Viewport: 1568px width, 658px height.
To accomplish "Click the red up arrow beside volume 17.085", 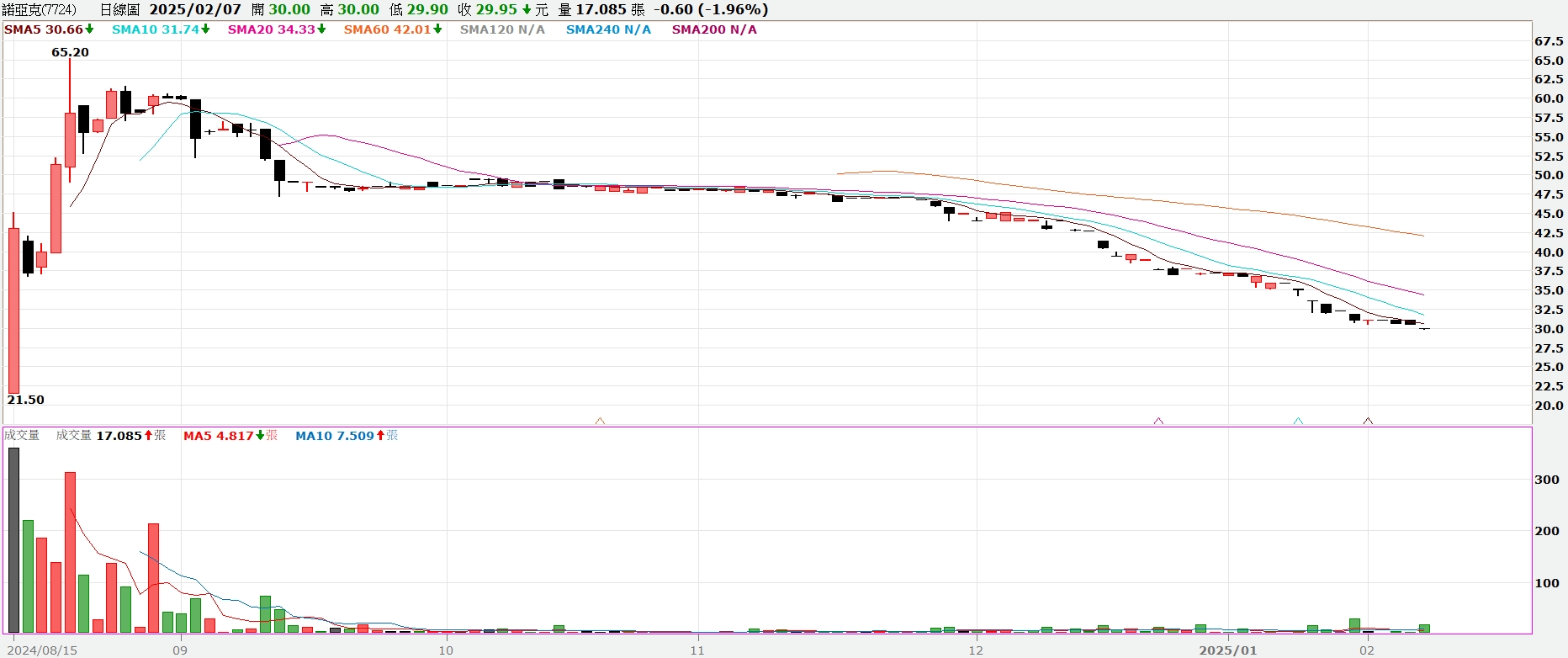I will (x=148, y=436).
